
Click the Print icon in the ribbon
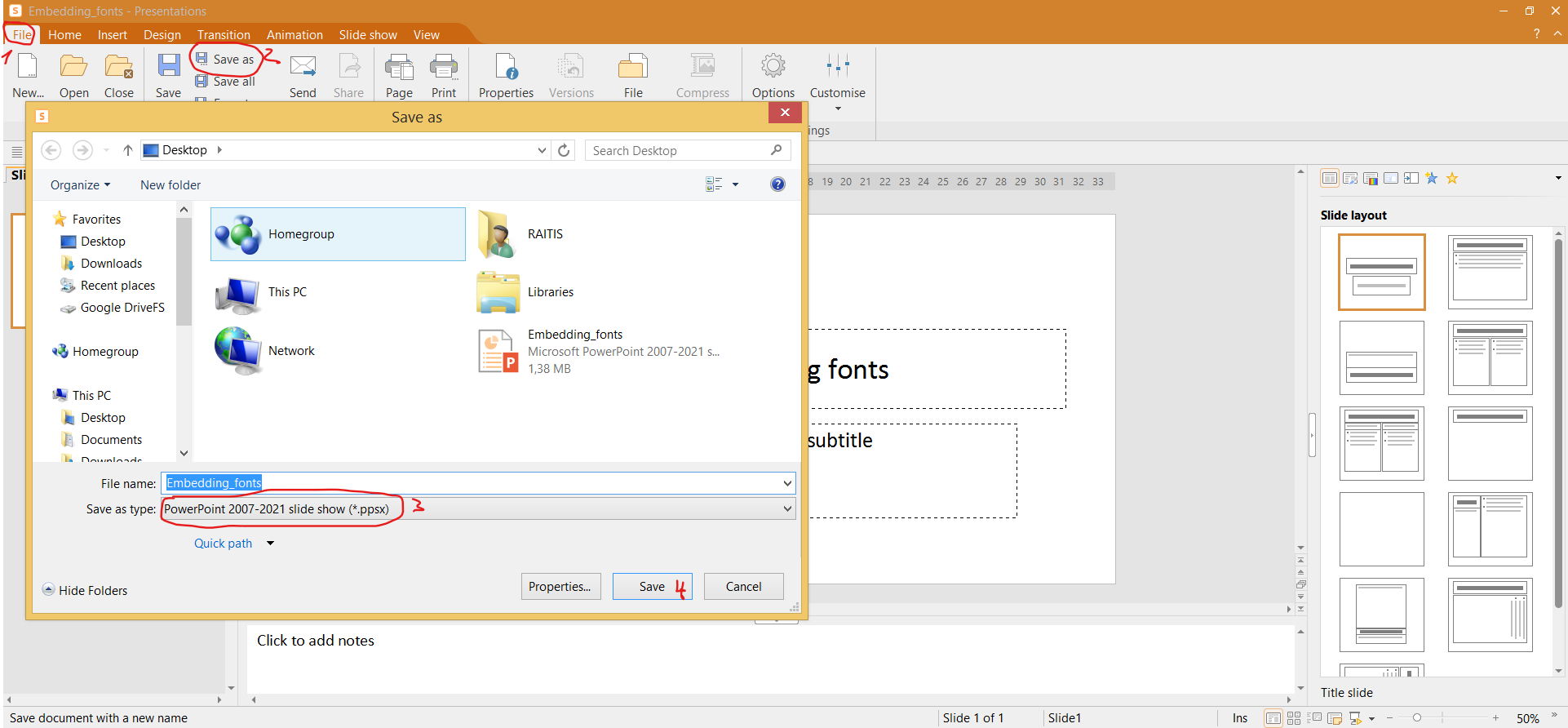point(444,67)
